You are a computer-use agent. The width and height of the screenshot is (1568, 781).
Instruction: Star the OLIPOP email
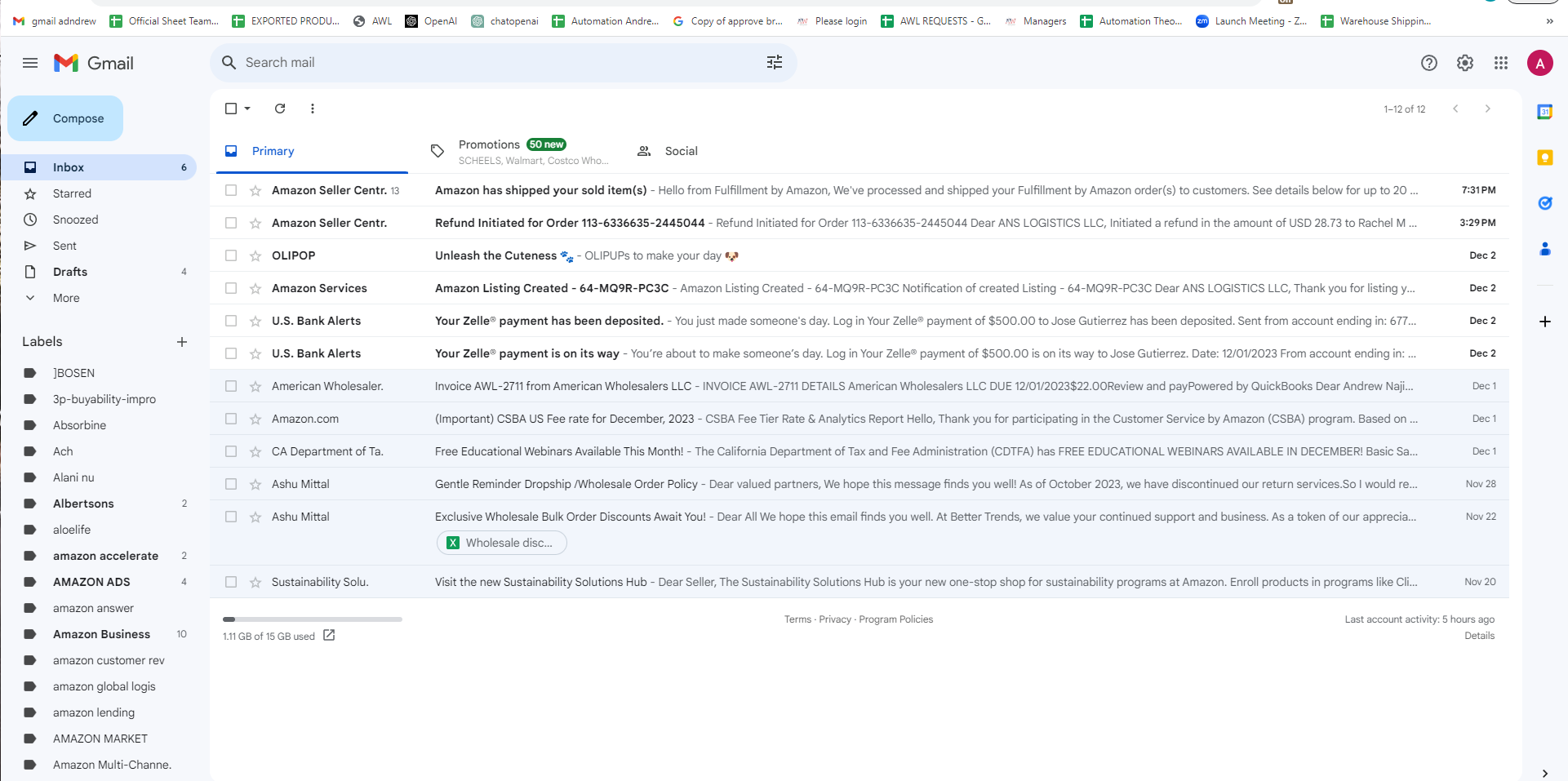point(255,256)
